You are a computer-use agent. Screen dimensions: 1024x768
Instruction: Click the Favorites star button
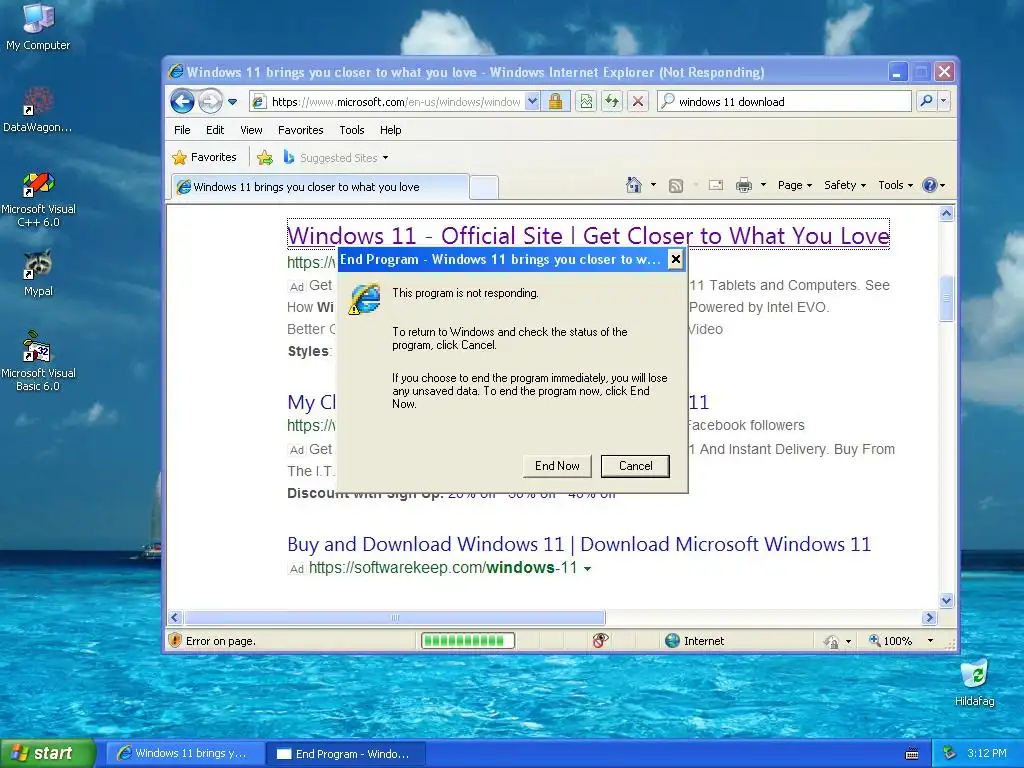(204, 157)
